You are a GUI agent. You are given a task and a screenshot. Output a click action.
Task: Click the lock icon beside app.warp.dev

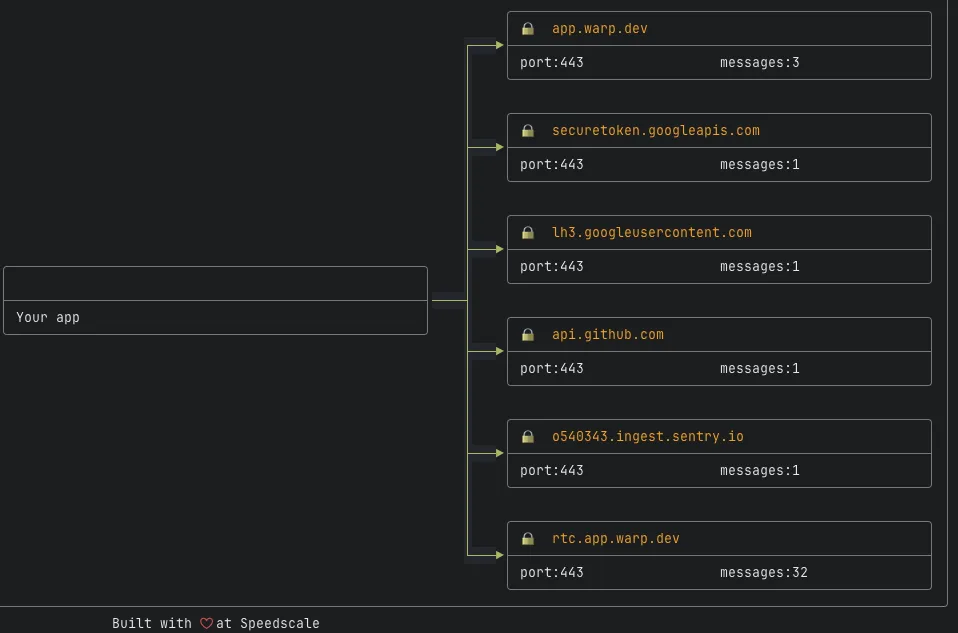pyautogui.click(x=527, y=28)
